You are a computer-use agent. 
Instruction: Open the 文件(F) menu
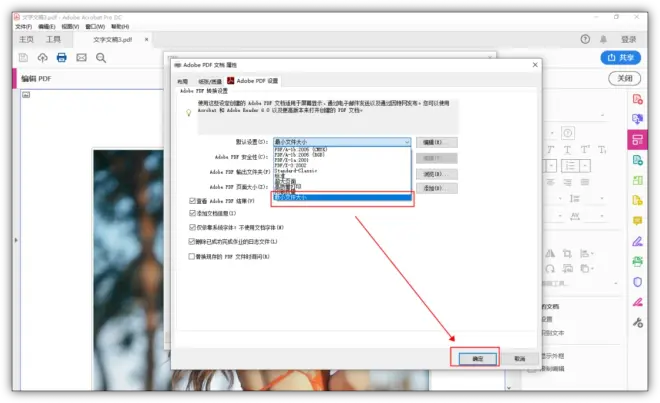point(24,27)
